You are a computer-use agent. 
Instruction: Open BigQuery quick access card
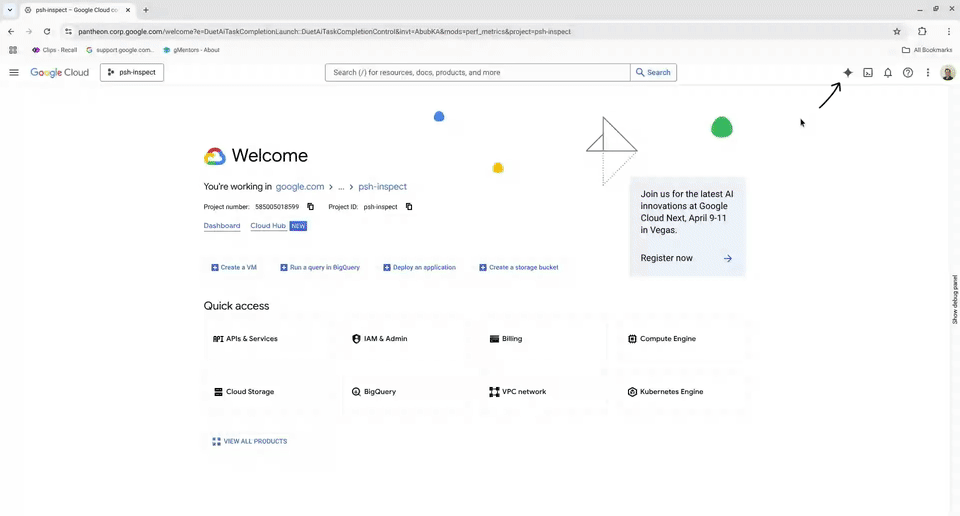click(407, 392)
